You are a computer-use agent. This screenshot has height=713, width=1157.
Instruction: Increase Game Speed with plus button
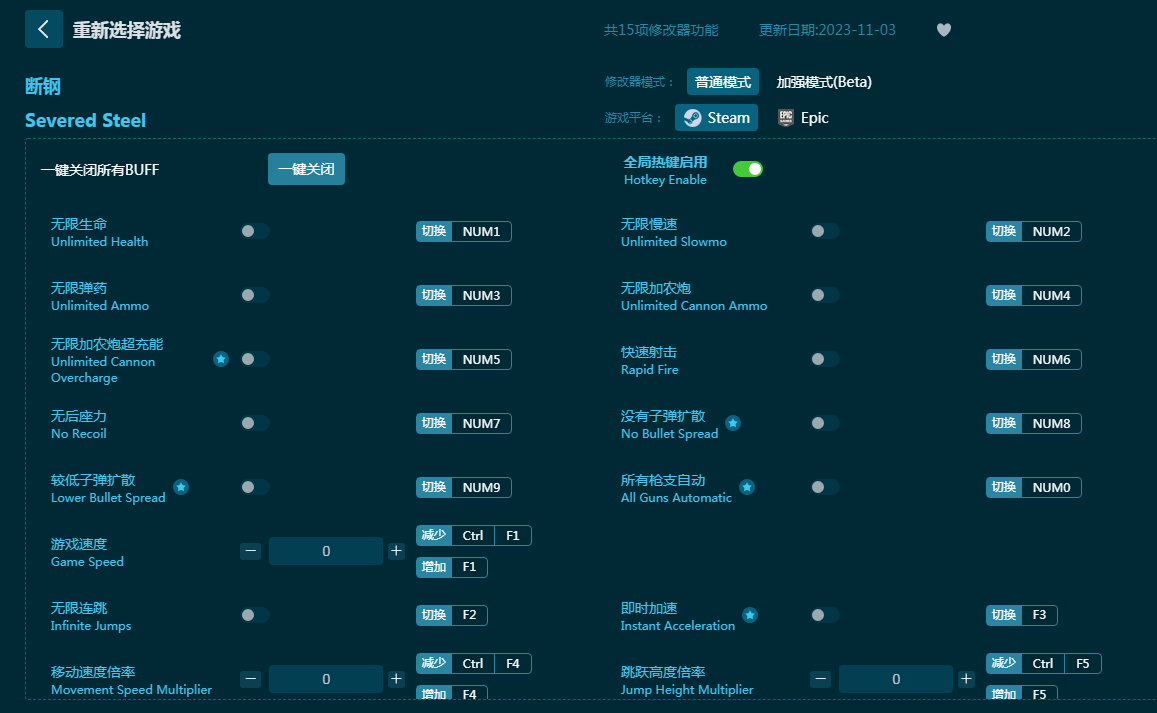point(396,551)
